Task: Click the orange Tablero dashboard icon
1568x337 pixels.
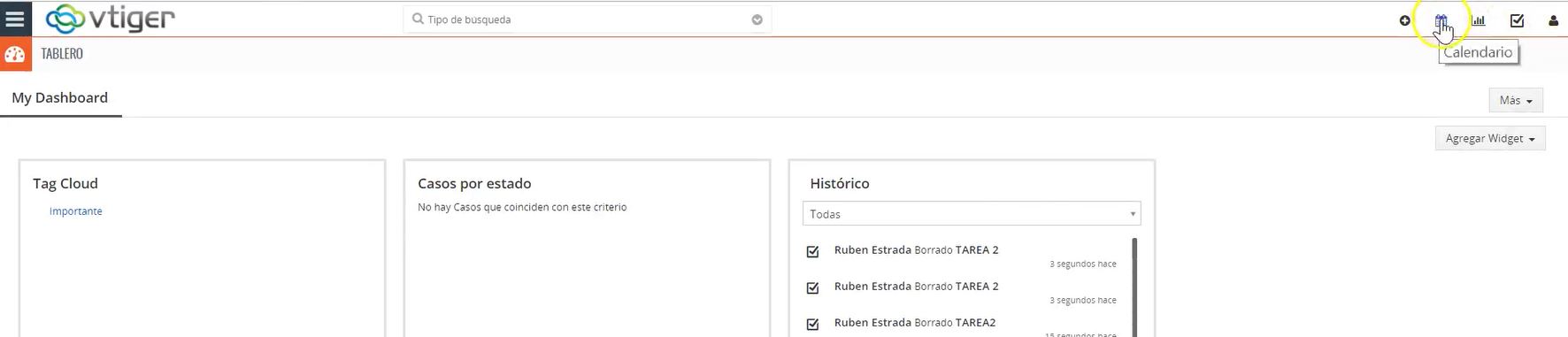Action: 15,54
